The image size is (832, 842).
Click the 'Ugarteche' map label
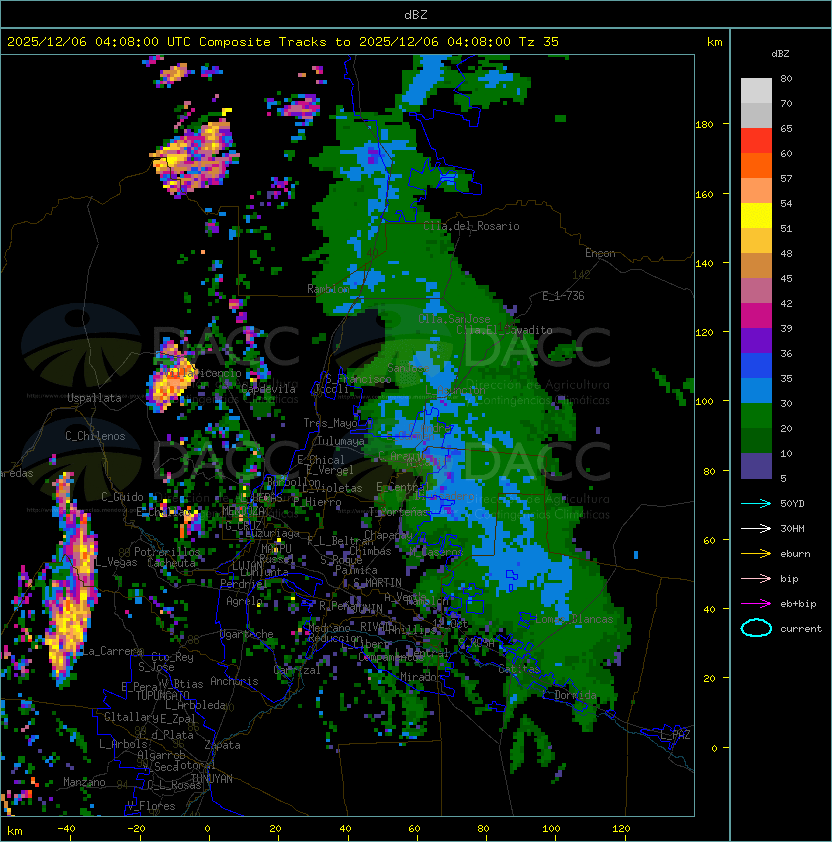[247, 634]
